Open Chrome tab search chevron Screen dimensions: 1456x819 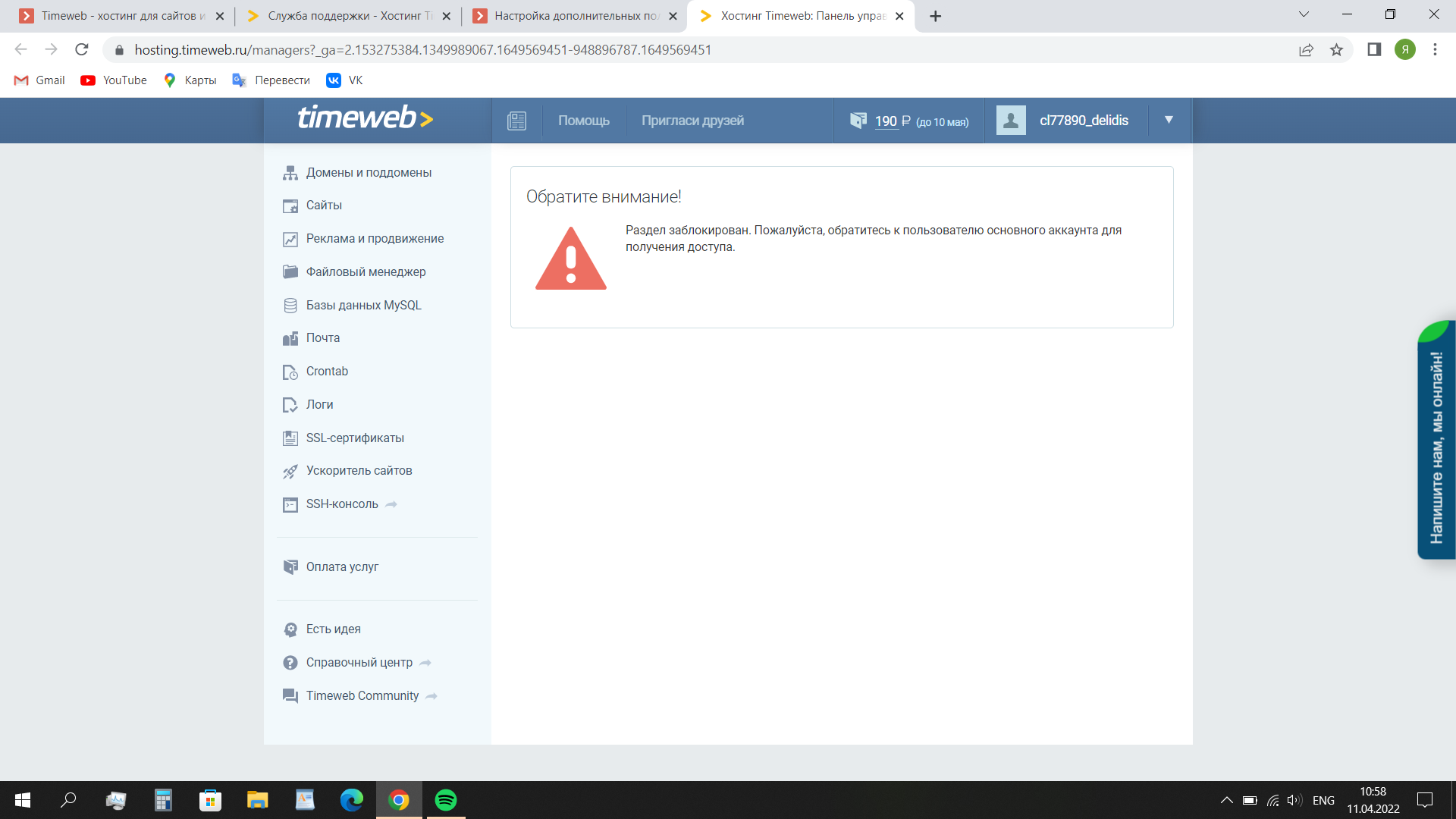point(1304,14)
